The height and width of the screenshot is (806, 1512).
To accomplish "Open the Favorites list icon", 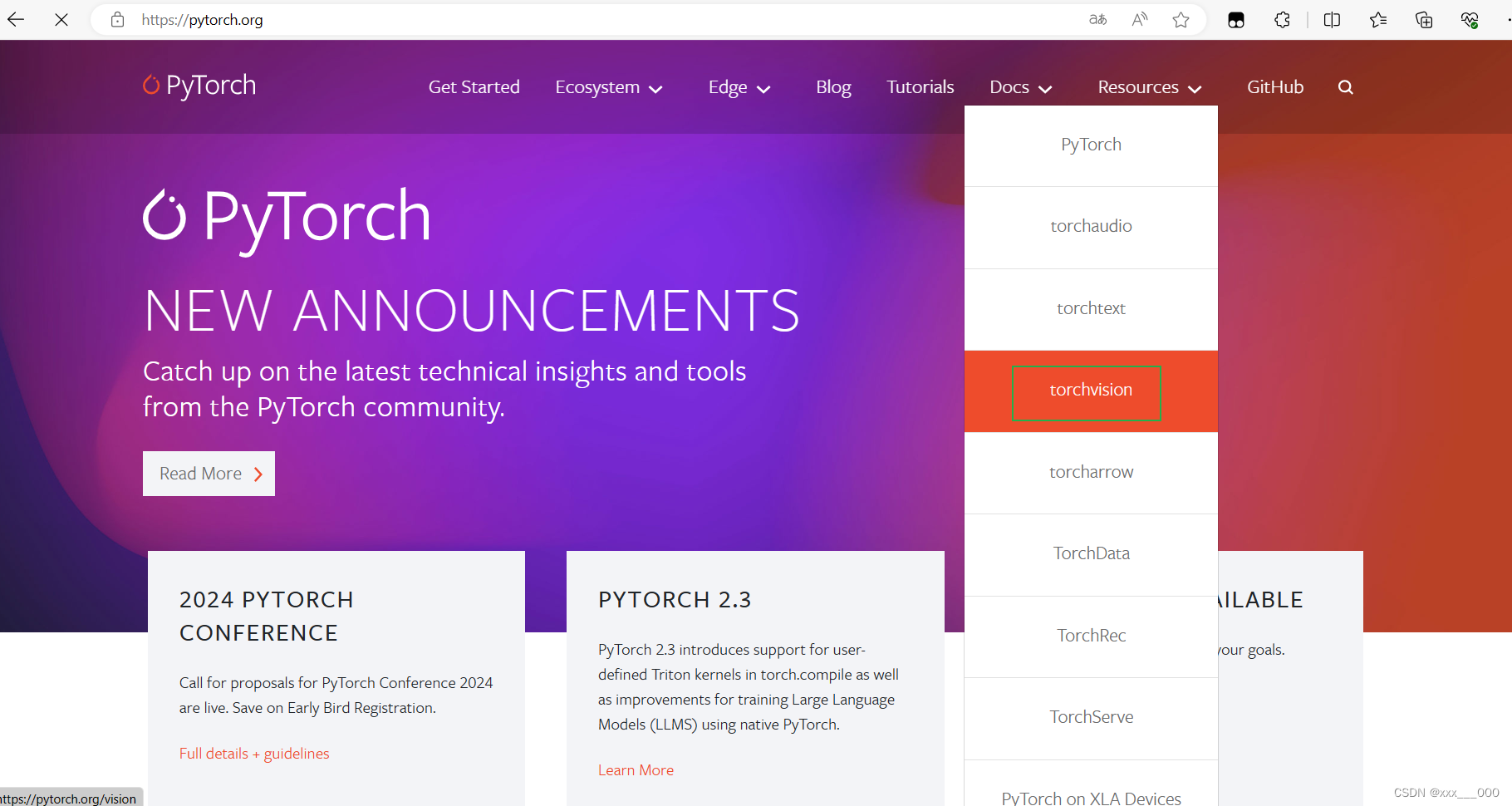I will (x=1377, y=19).
